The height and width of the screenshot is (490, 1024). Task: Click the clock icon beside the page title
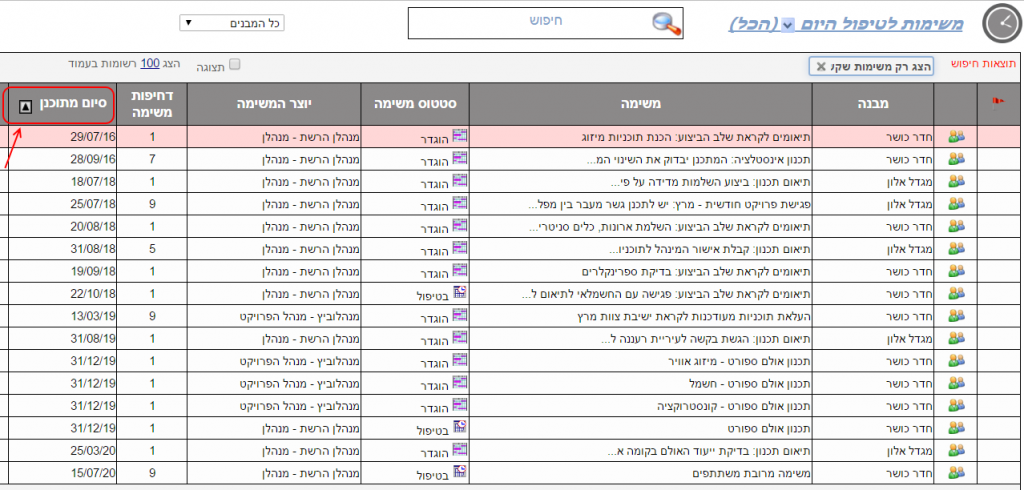[x=1000, y=23]
